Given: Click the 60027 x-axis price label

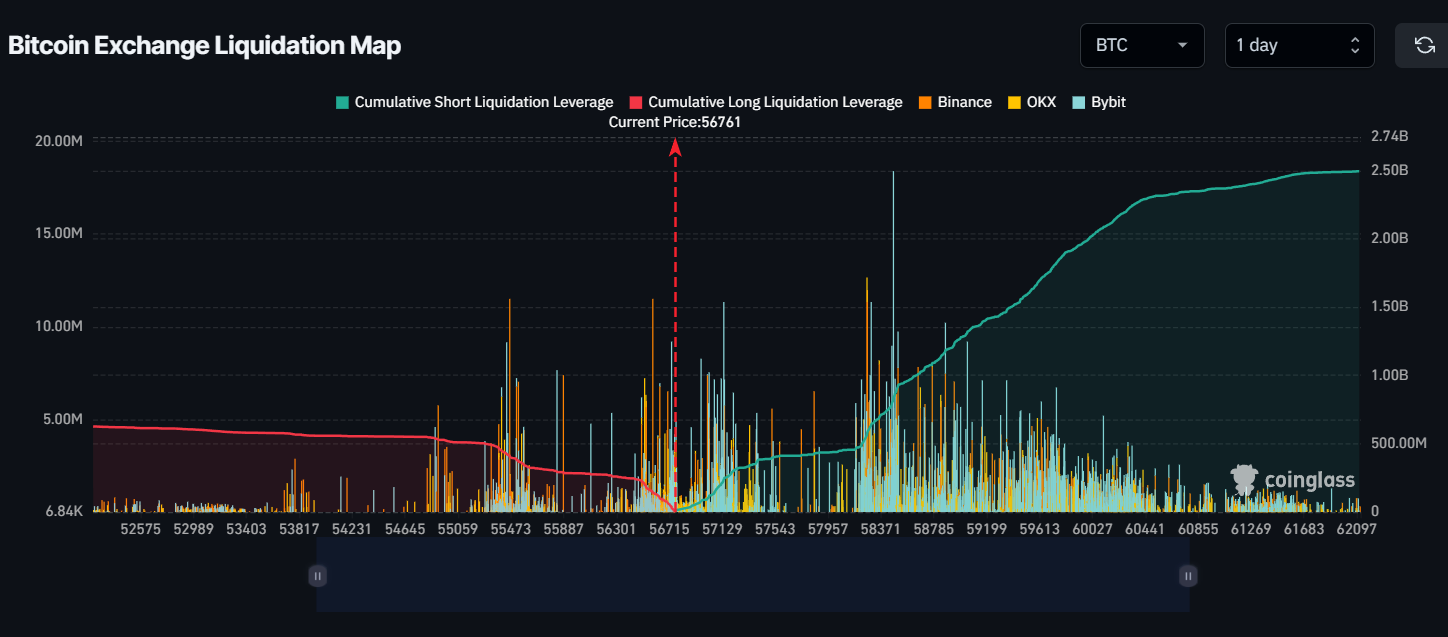Looking at the screenshot, I should (1093, 528).
